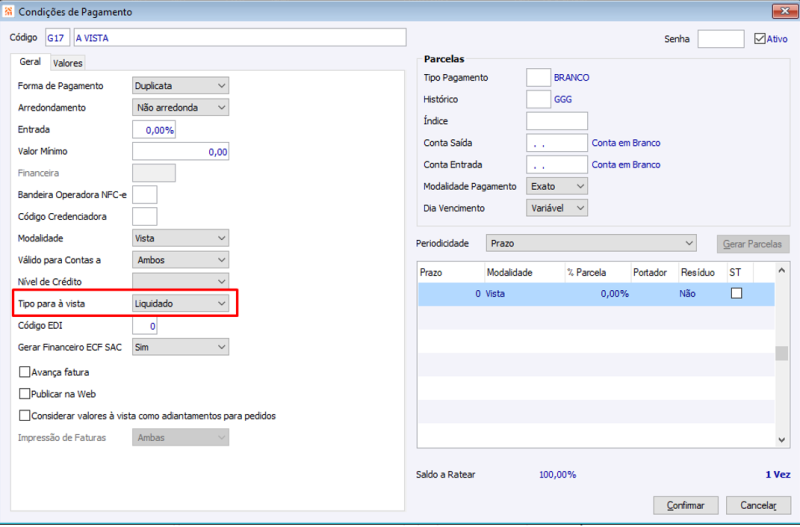Open Válido para Contas a dropdown
Screen dimensions: 800x527
pos(181,260)
